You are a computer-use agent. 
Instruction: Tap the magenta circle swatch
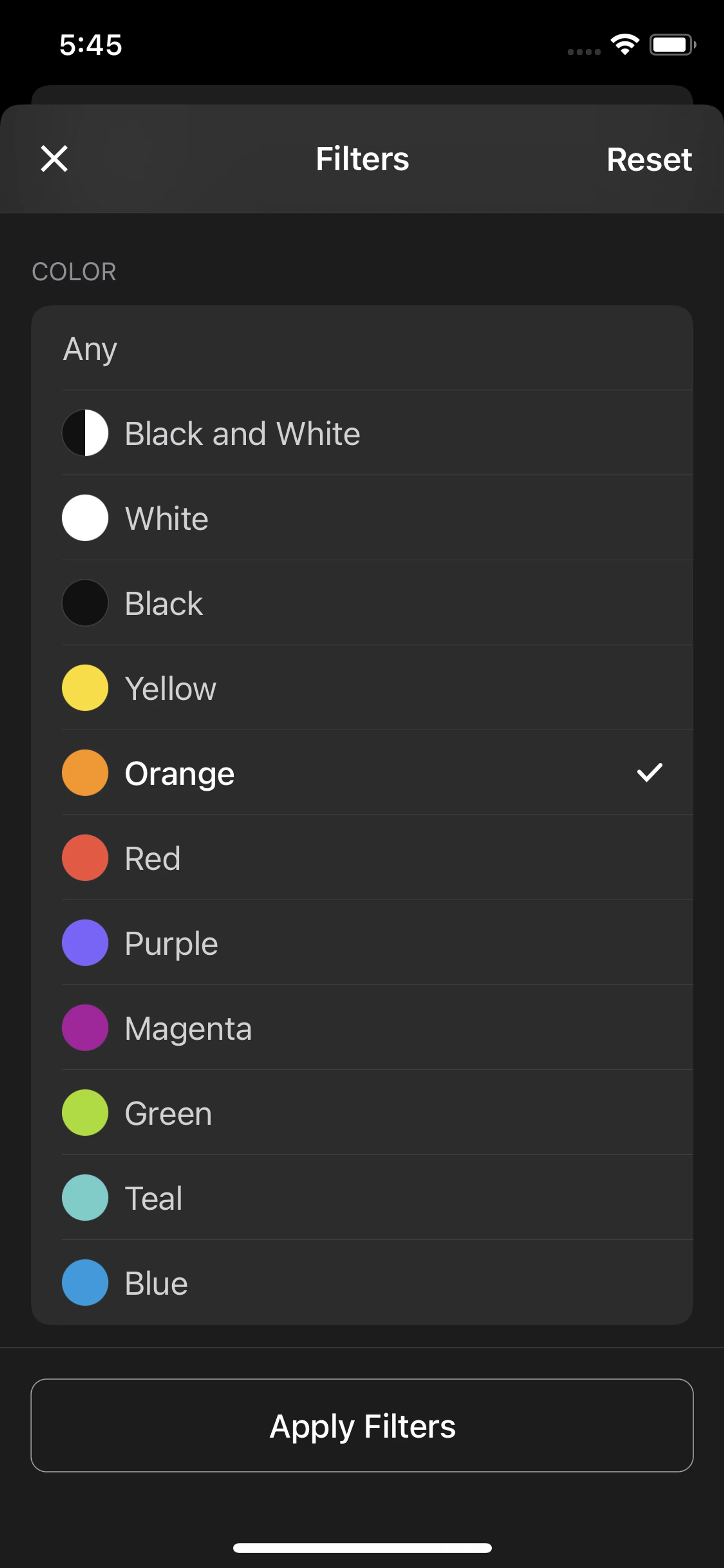point(85,1027)
